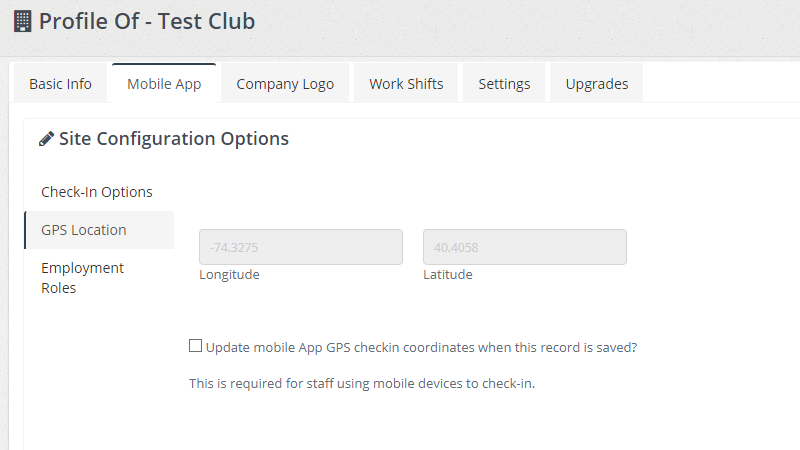The image size is (800, 450).
Task: View the Upgrades tab
Action: click(597, 84)
